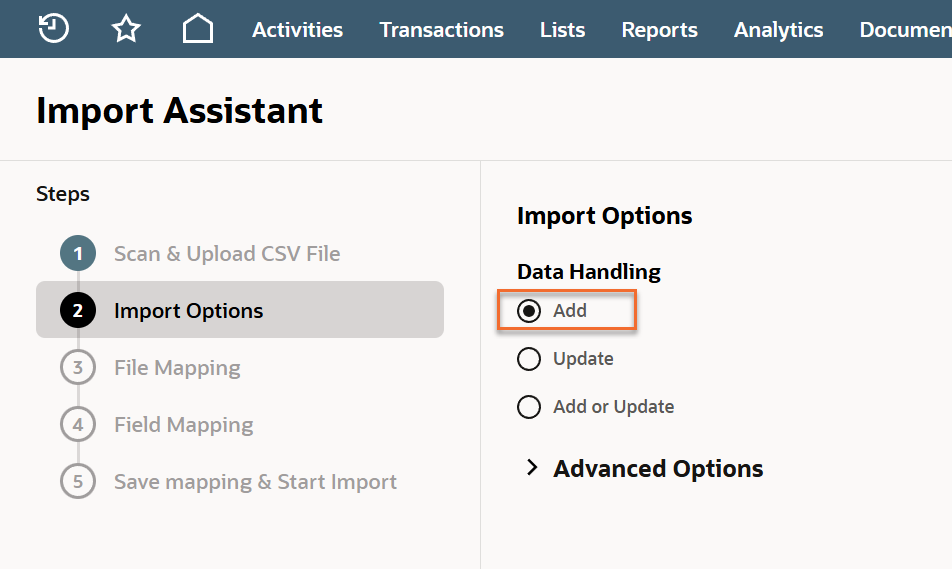
Task: Click the step 3 circle icon
Action: 78,368
